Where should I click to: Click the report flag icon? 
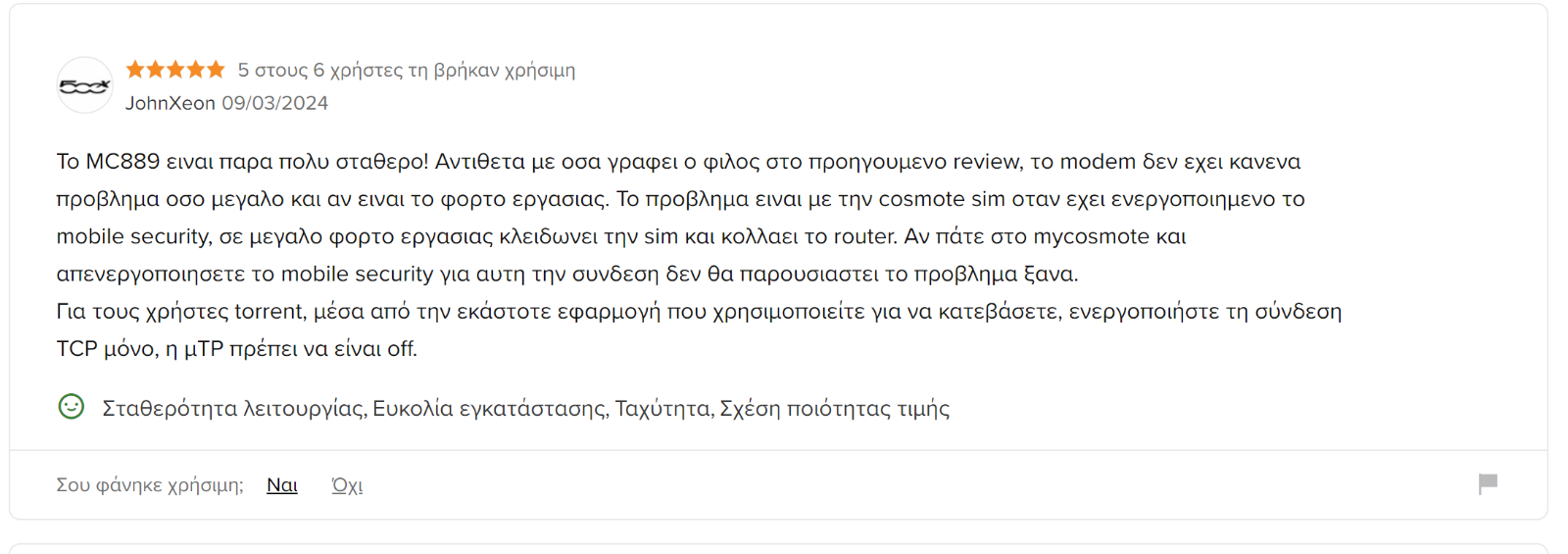(1488, 483)
